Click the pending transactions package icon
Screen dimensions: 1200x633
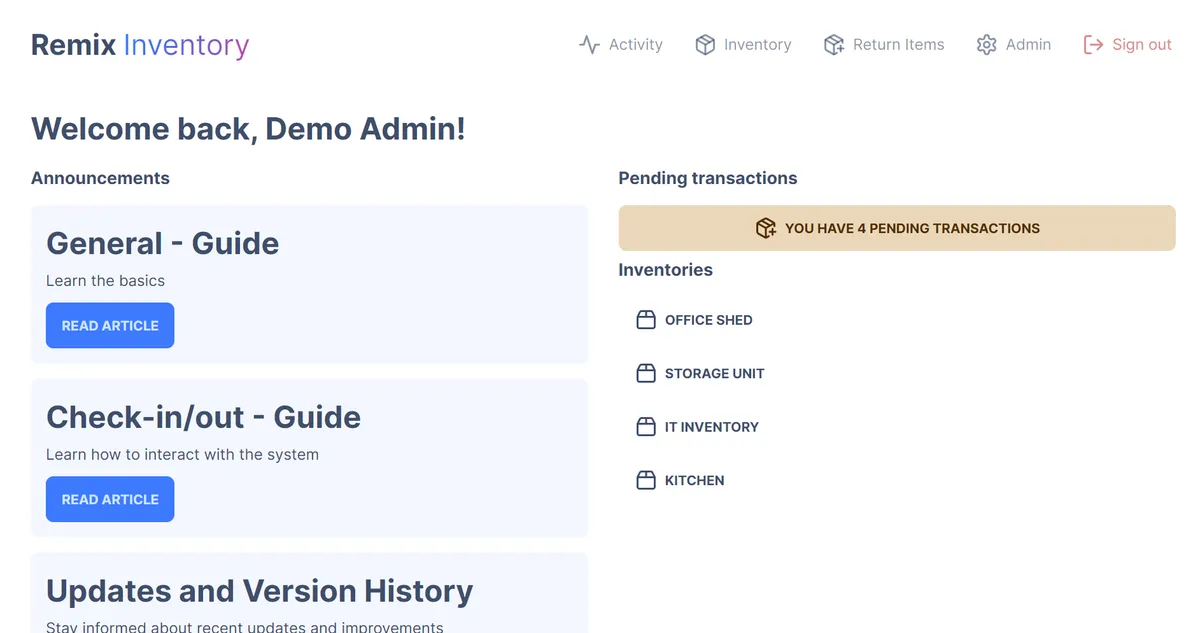(x=766, y=228)
